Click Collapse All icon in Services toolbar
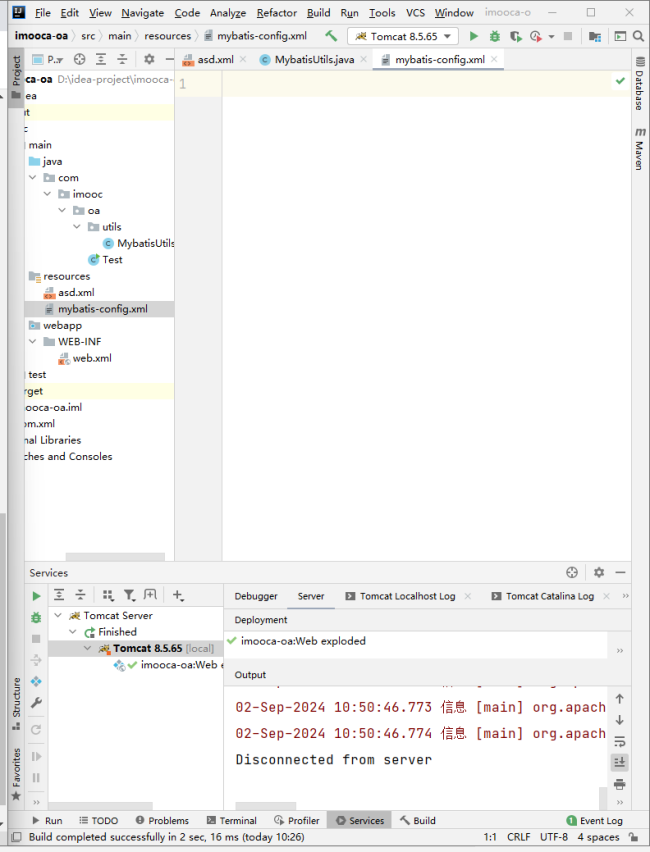Viewport: 650px width, 852px height. tap(80, 595)
